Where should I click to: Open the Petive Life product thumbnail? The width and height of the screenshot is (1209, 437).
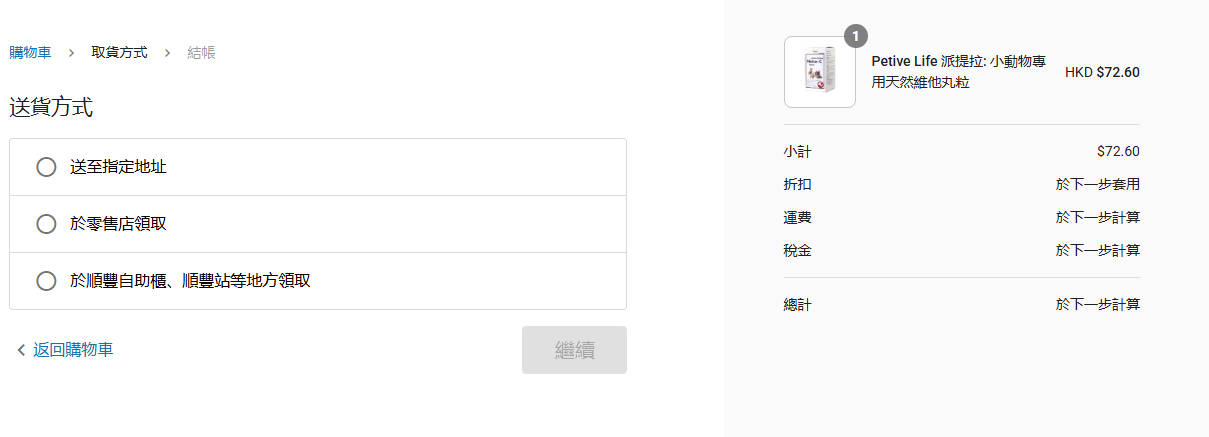click(820, 72)
